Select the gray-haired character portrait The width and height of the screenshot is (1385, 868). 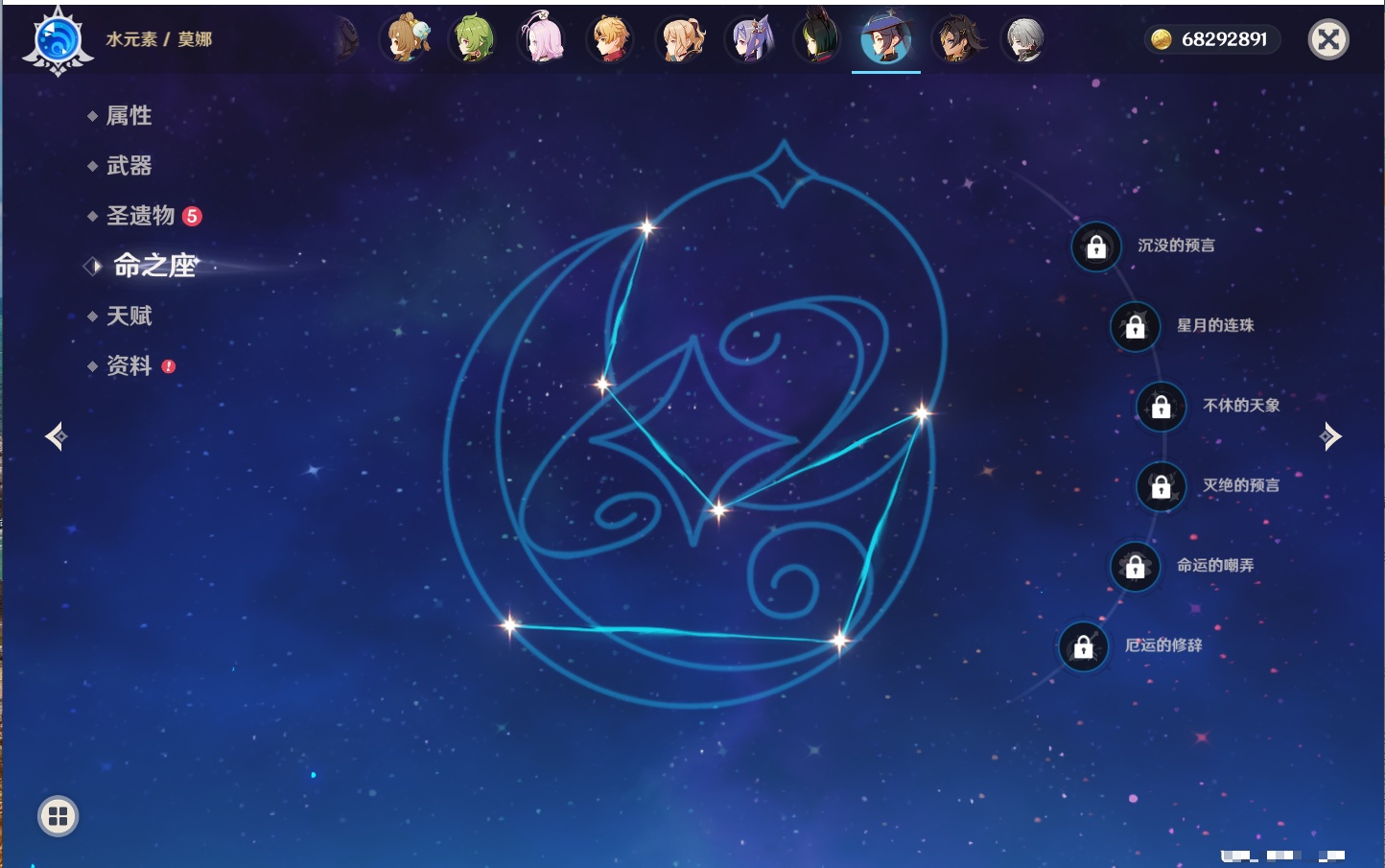click(x=1024, y=39)
